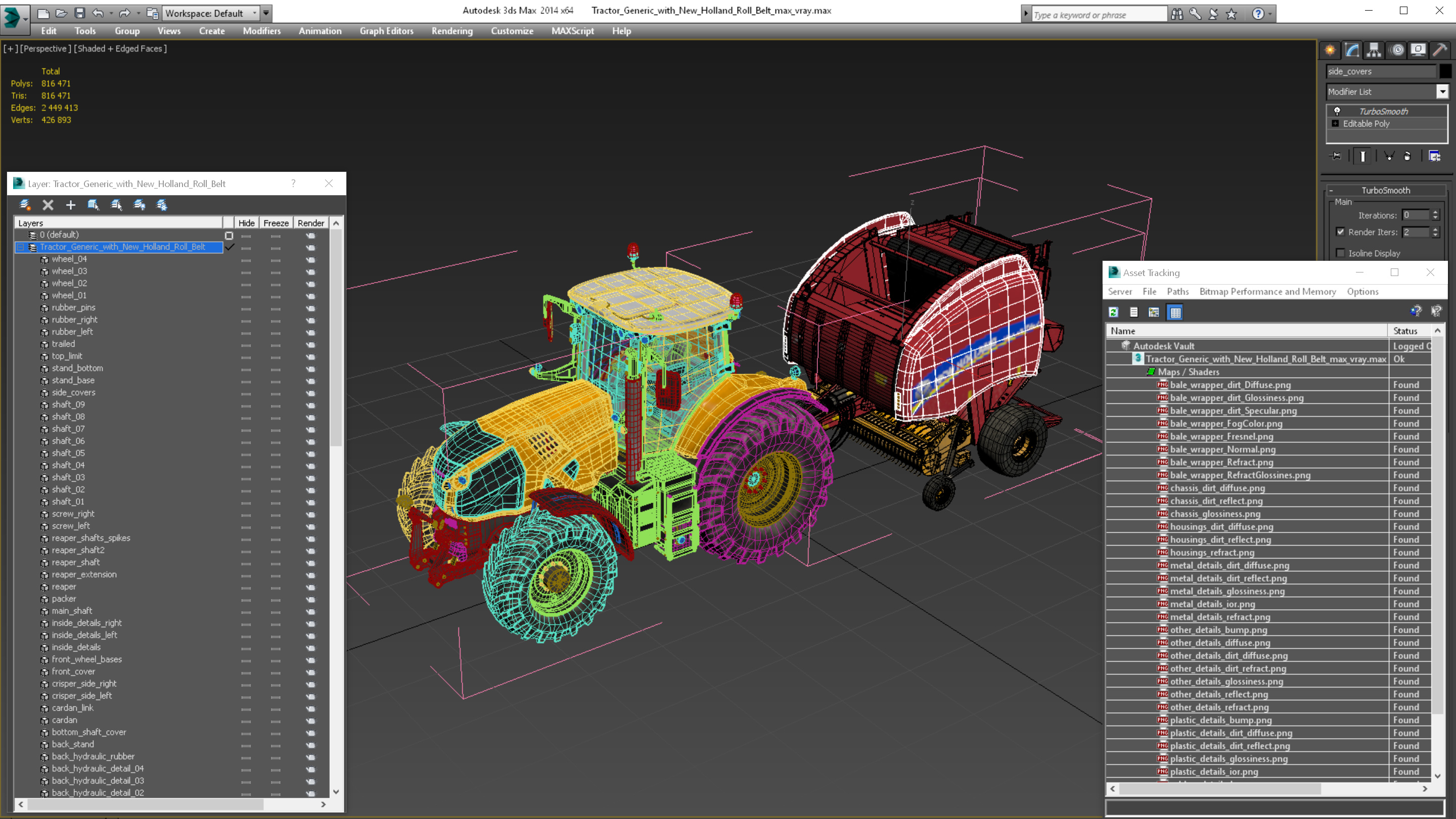Click the Freeze column header in Layer dialog
Viewport: 1456px width, 819px height.
click(276, 223)
